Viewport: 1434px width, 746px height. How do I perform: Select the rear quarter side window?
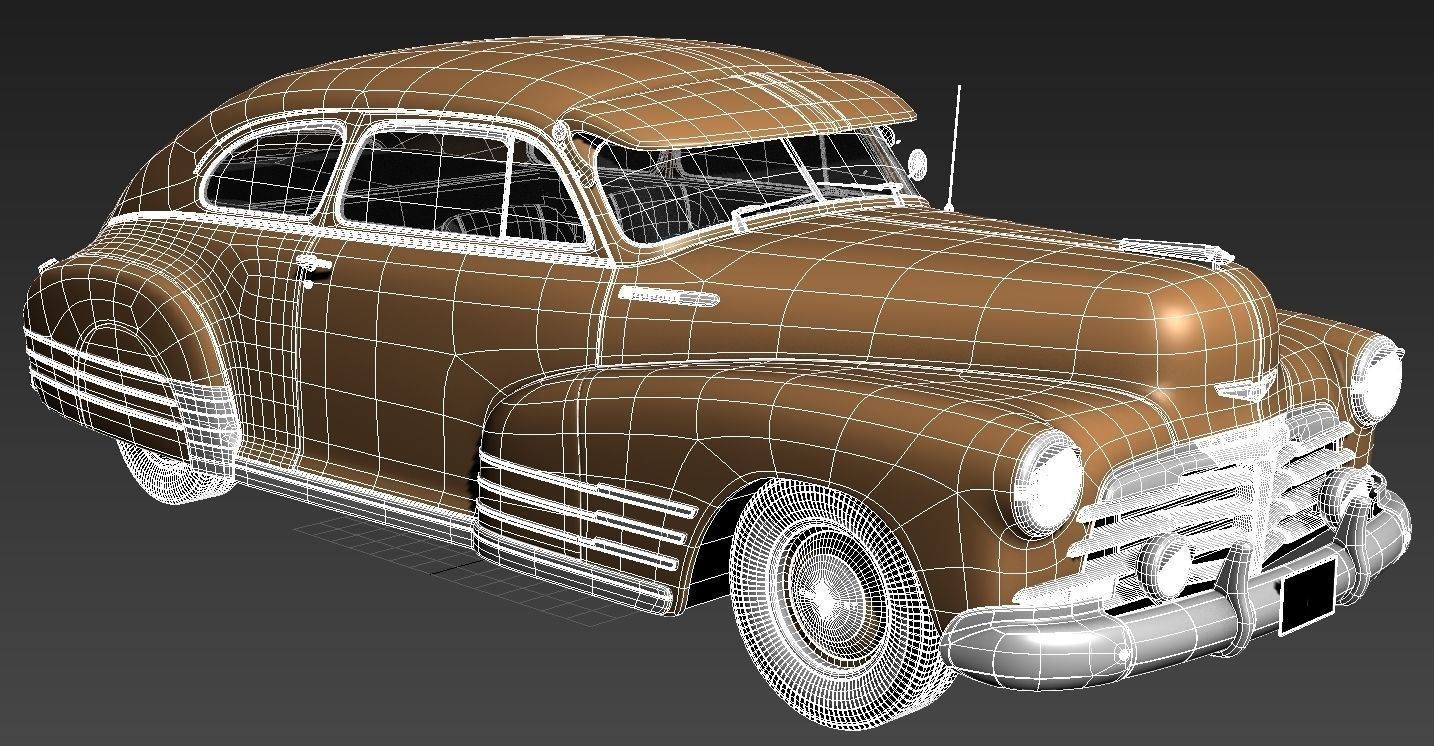point(274,171)
